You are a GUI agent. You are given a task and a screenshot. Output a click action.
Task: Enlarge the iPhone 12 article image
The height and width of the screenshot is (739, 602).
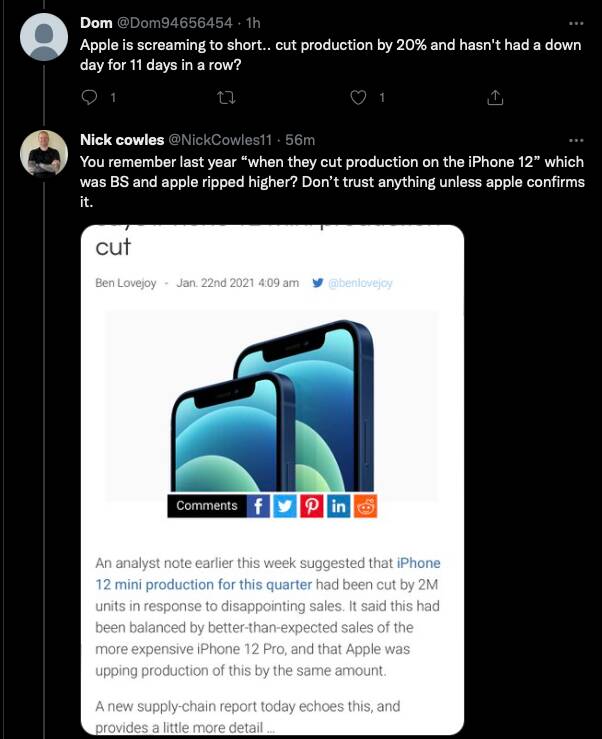(271, 400)
